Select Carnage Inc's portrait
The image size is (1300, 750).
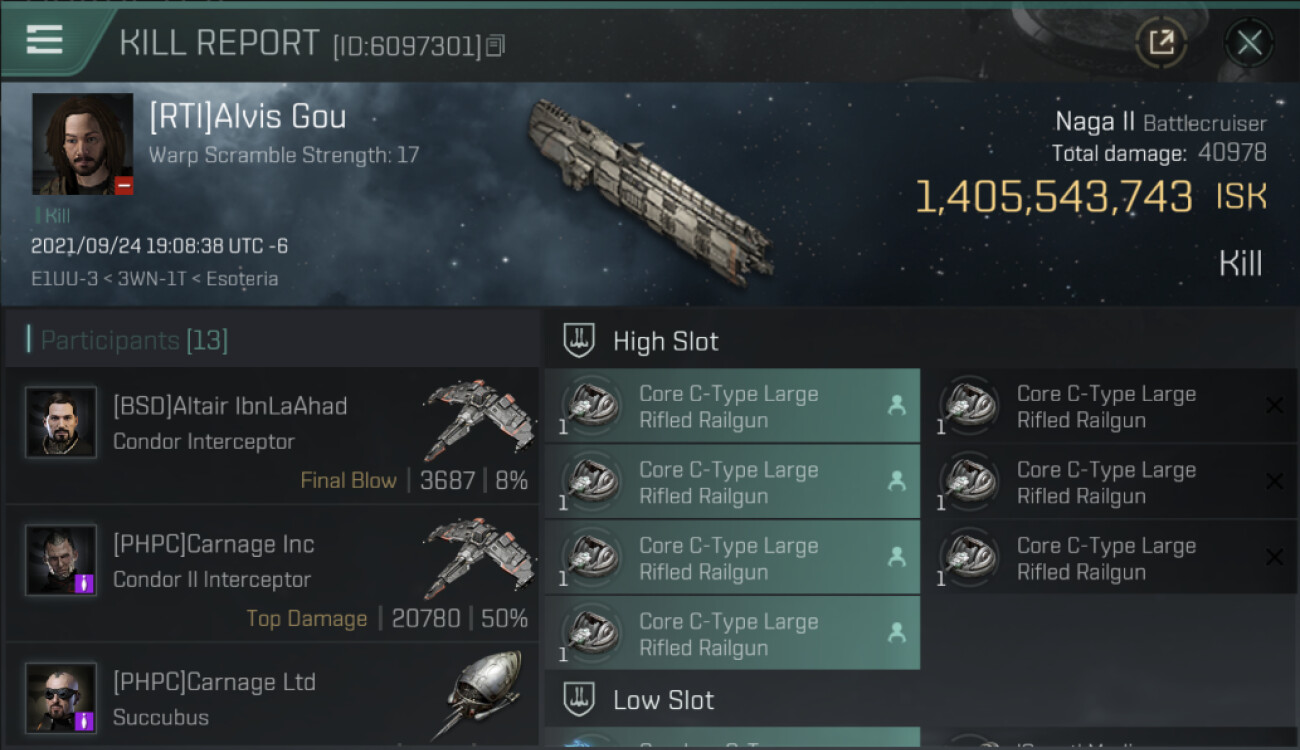(x=61, y=561)
